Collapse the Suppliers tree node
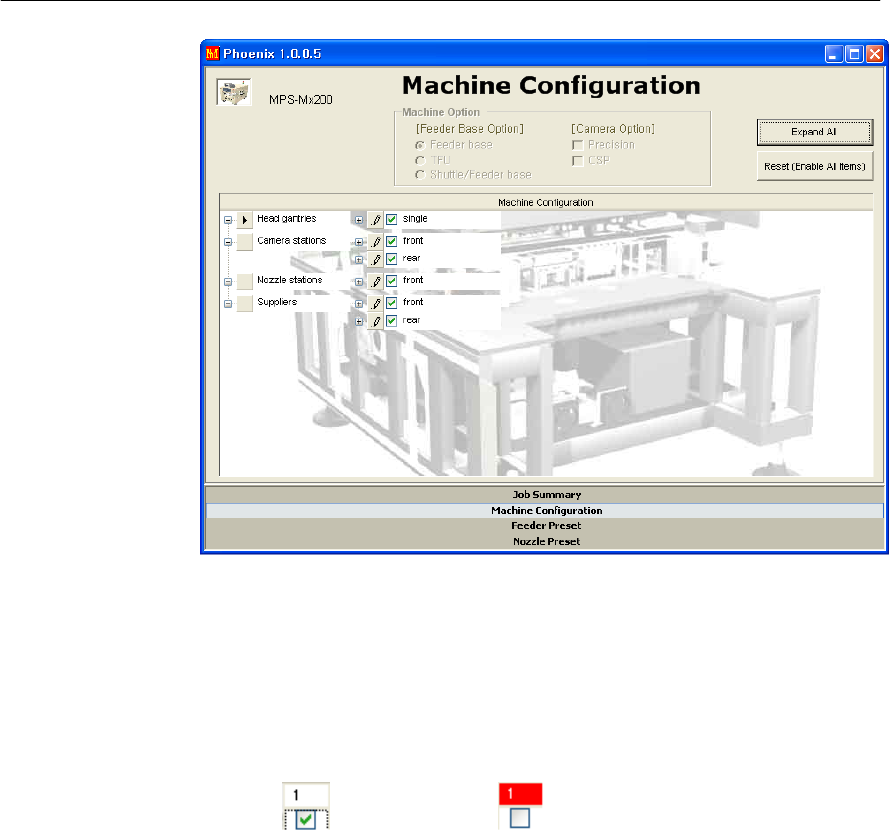The image size is (889, 833). click(228, 303)
